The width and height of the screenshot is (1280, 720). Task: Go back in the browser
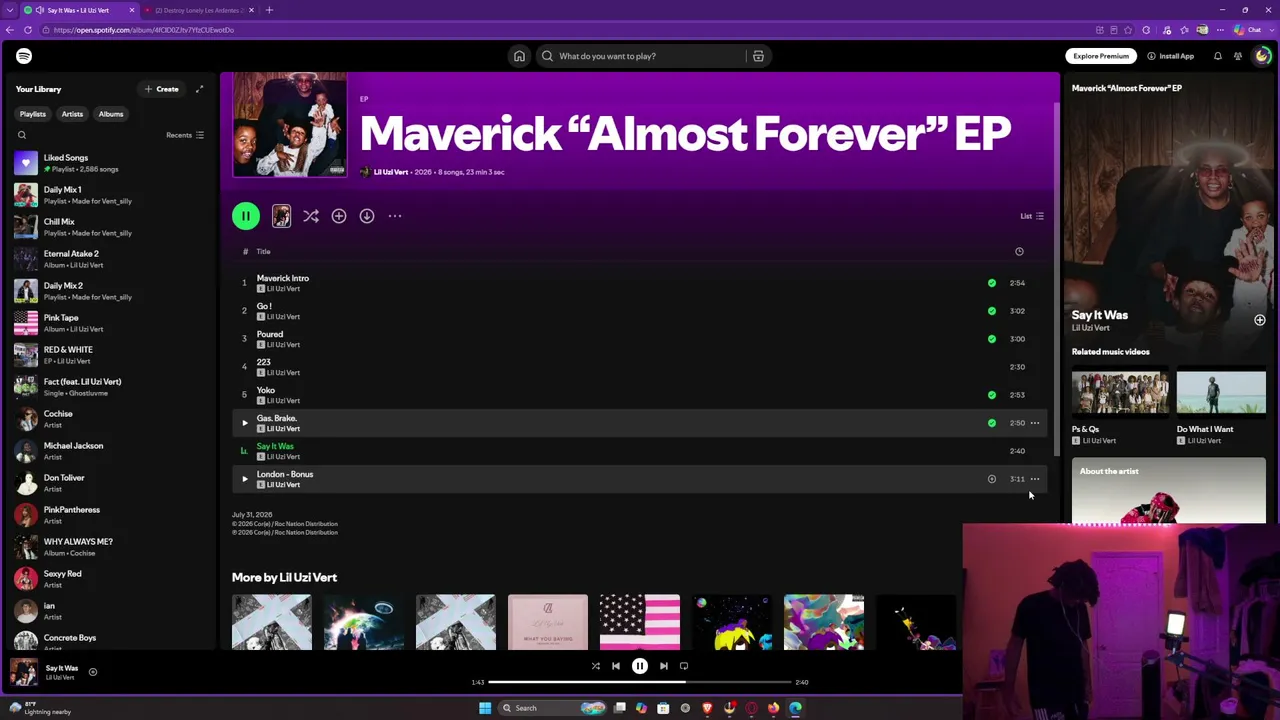10,30
